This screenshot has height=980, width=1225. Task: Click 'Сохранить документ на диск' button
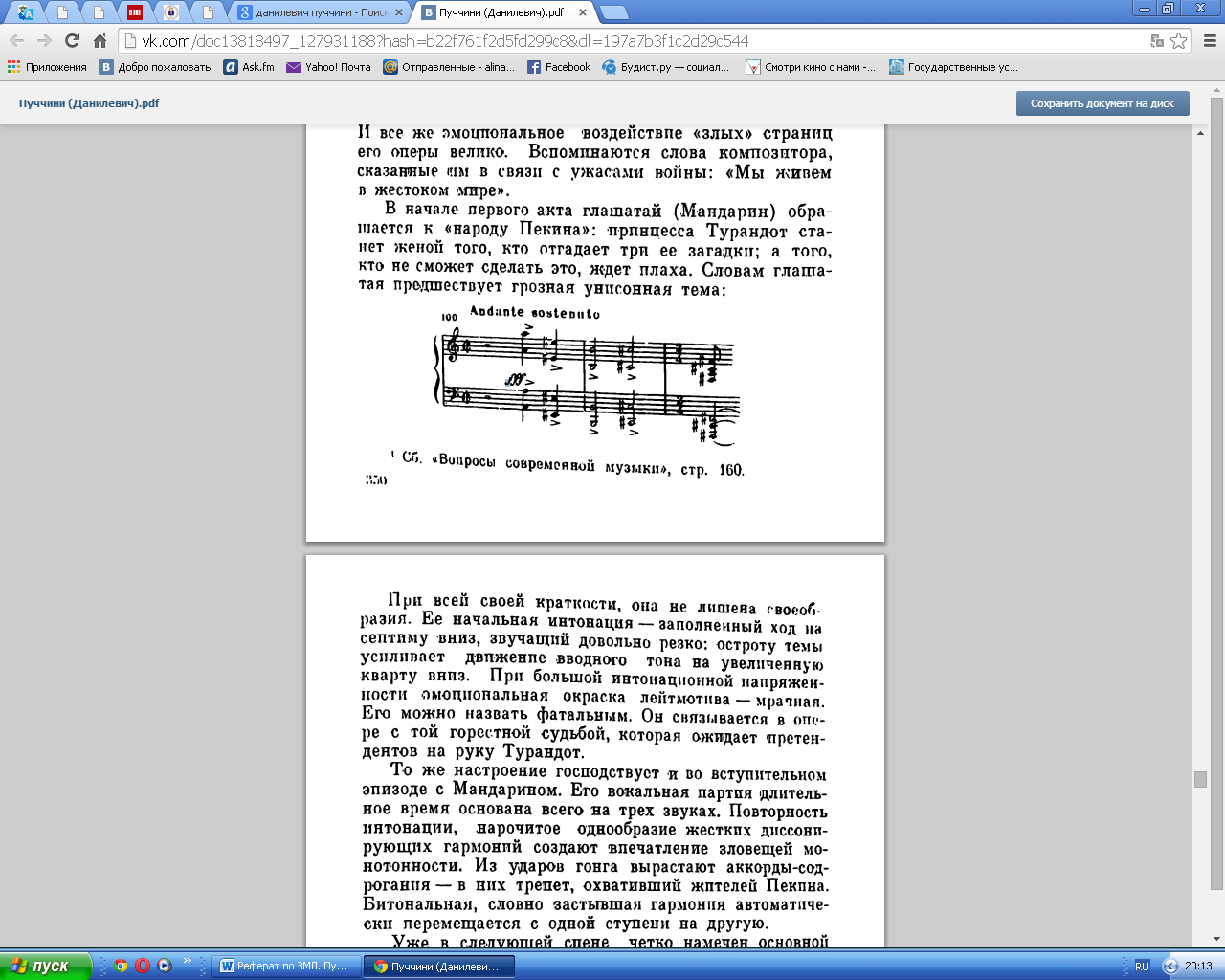1102,103
